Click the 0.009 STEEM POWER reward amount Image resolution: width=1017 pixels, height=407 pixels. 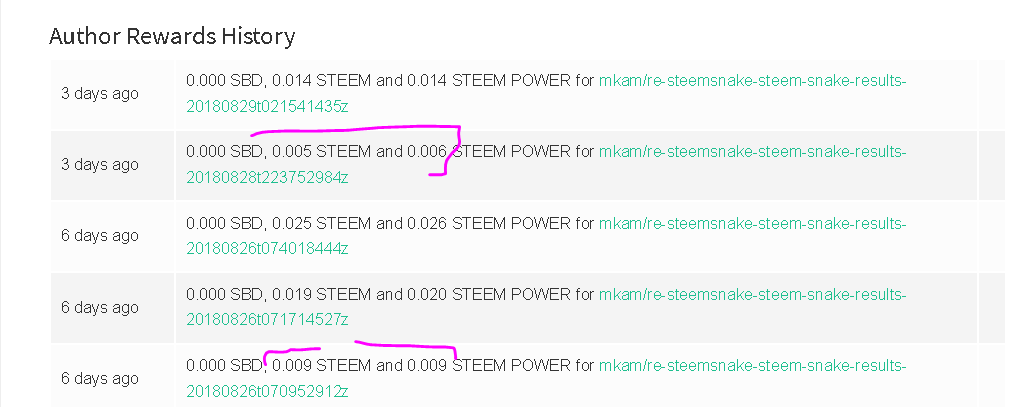pos(489,366)
